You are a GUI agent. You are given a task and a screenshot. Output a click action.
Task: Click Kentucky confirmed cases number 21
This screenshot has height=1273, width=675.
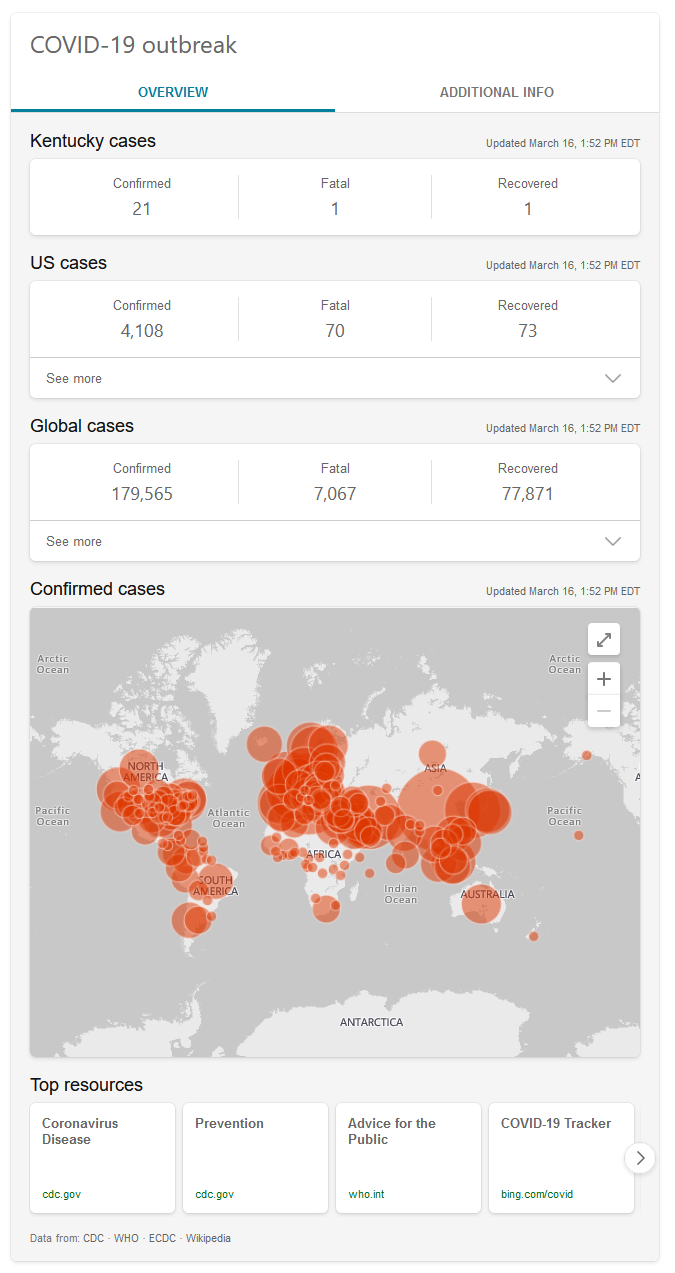click(x=142, y=209)
